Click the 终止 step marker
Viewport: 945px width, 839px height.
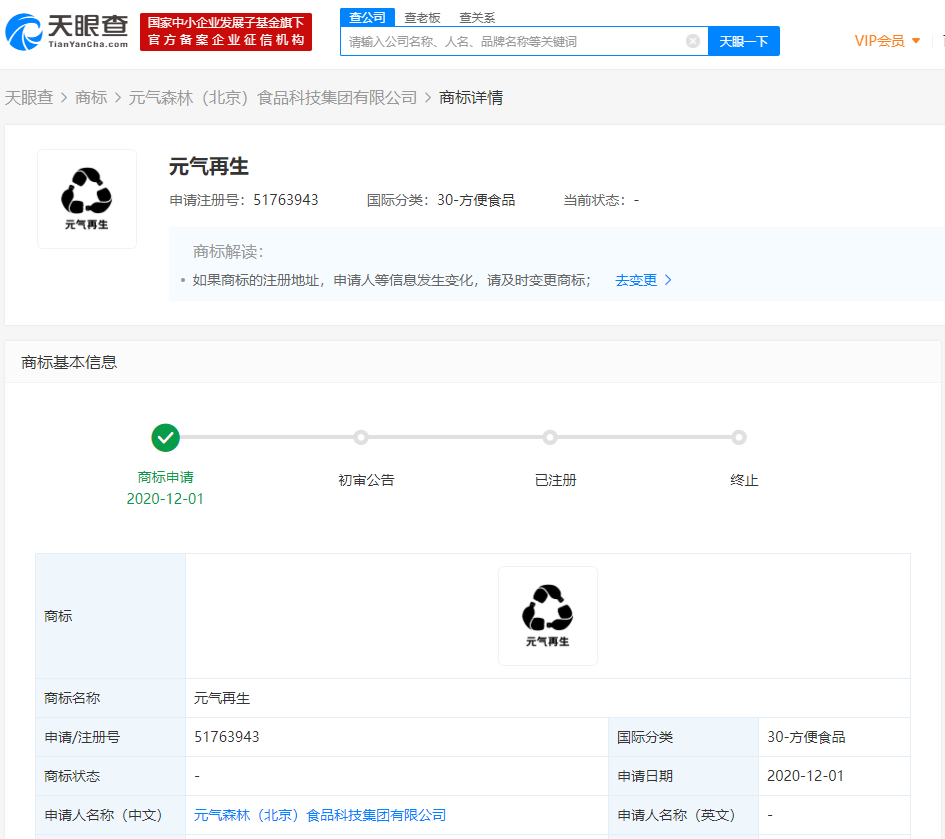[x=739, y=438]
